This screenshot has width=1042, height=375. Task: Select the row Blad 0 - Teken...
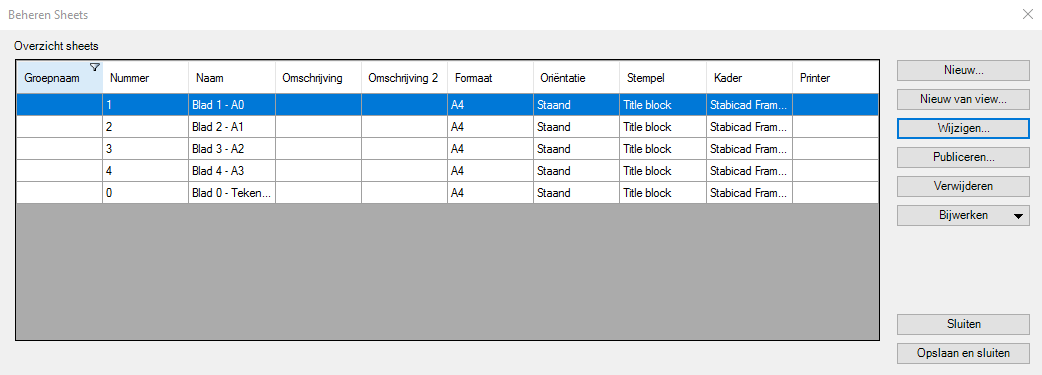[448, 193]
